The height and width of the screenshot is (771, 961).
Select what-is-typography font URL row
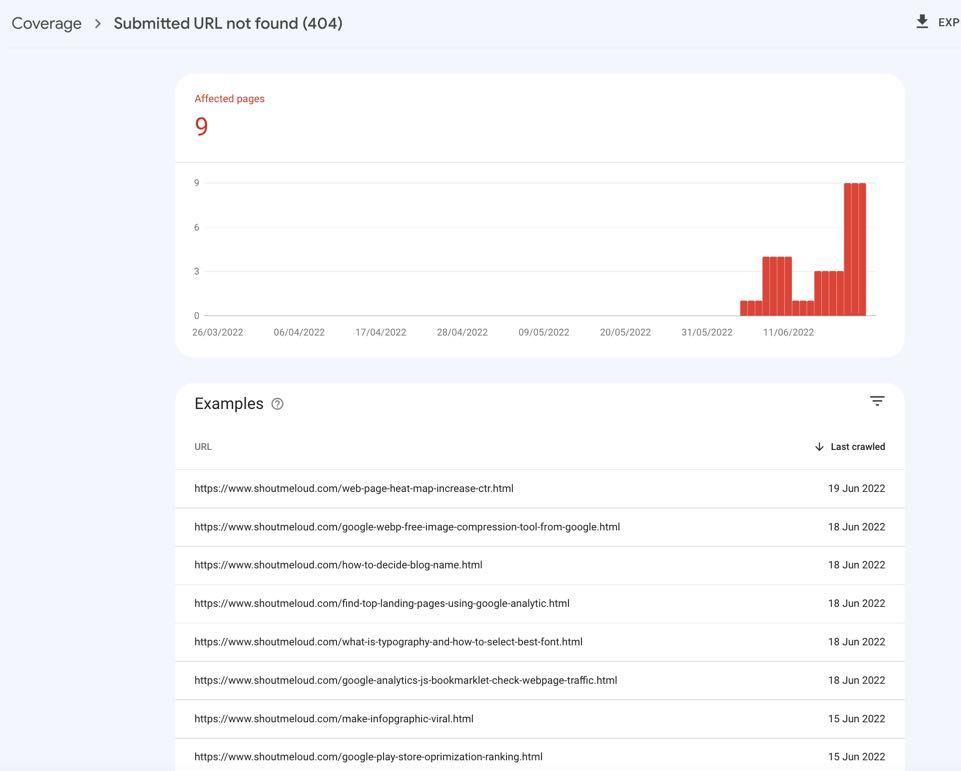pos(388,642)
